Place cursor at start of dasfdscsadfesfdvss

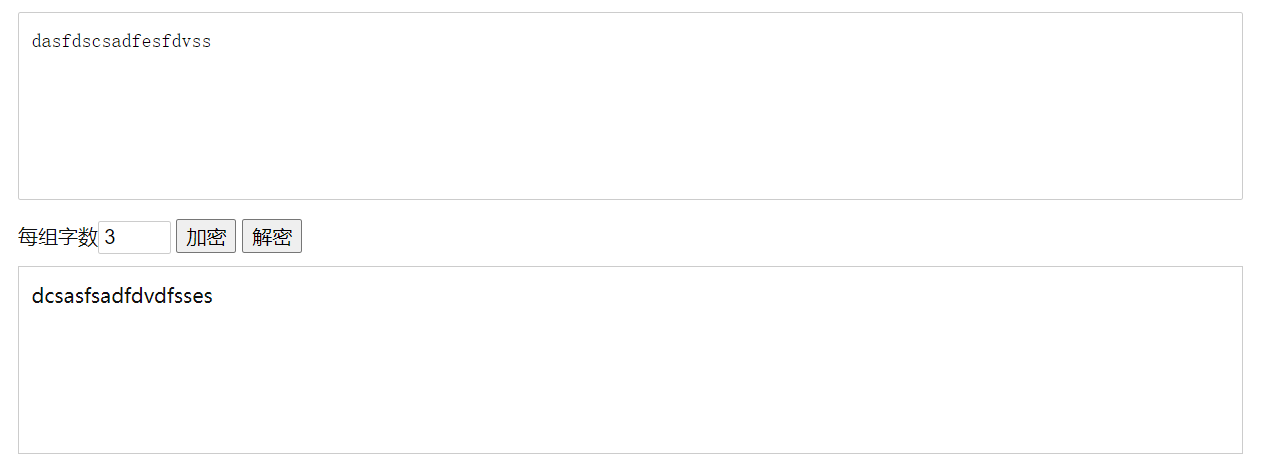tap(32, 42)
